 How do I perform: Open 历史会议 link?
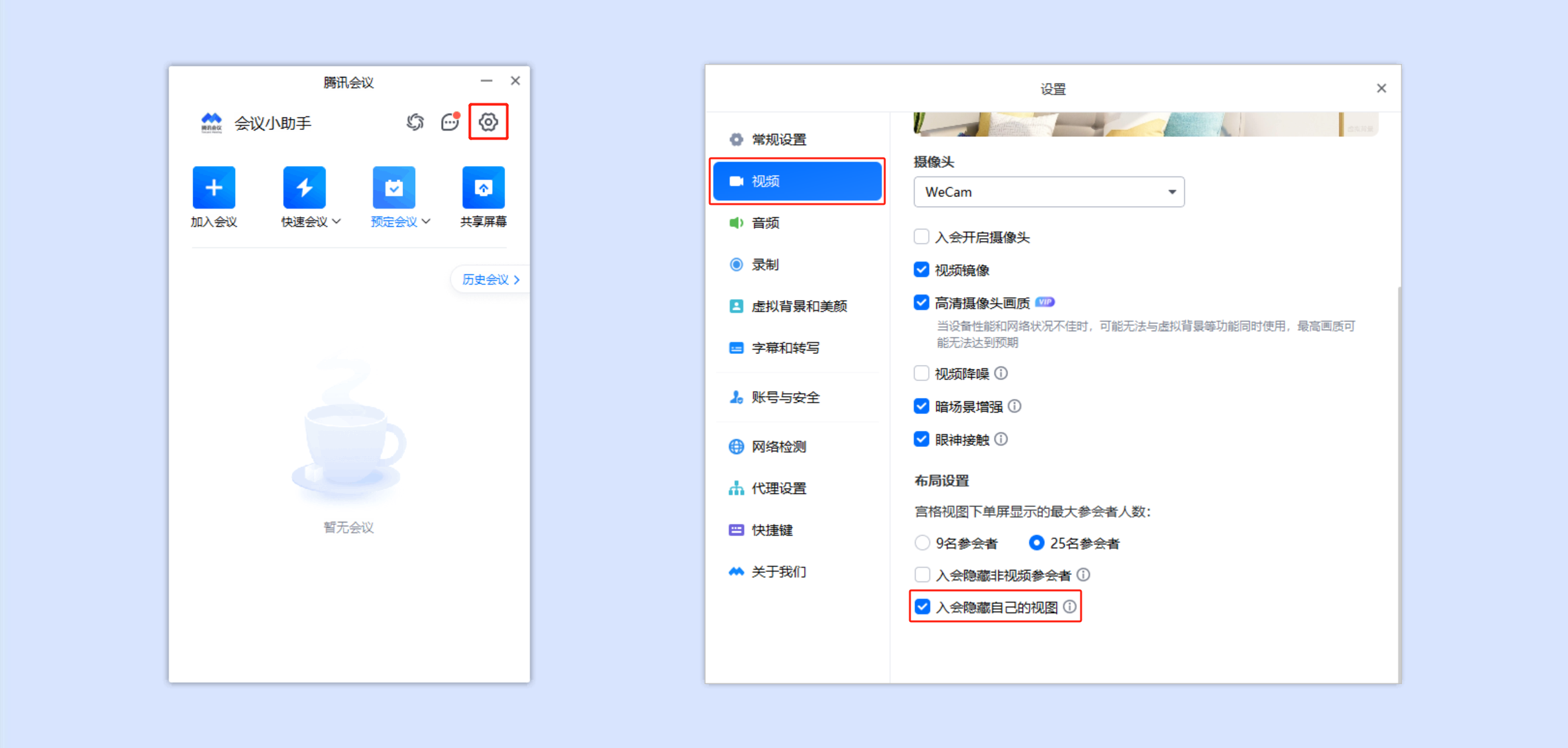tap(491, 279)
